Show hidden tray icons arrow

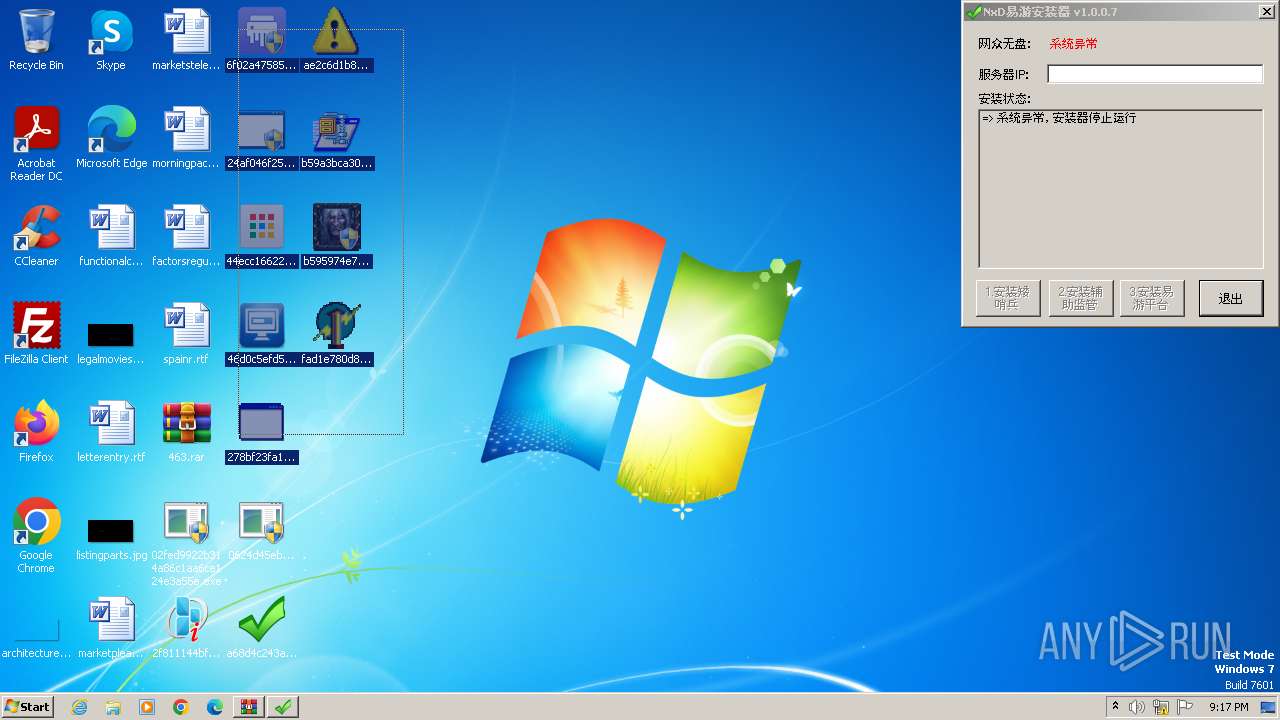click(x=1115, y=707)
